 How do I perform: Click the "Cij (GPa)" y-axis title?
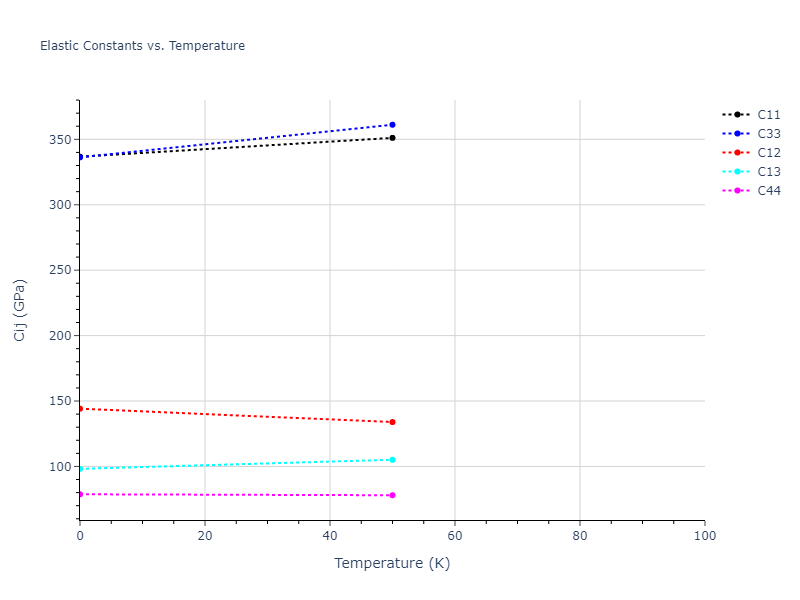coord(20,310)
